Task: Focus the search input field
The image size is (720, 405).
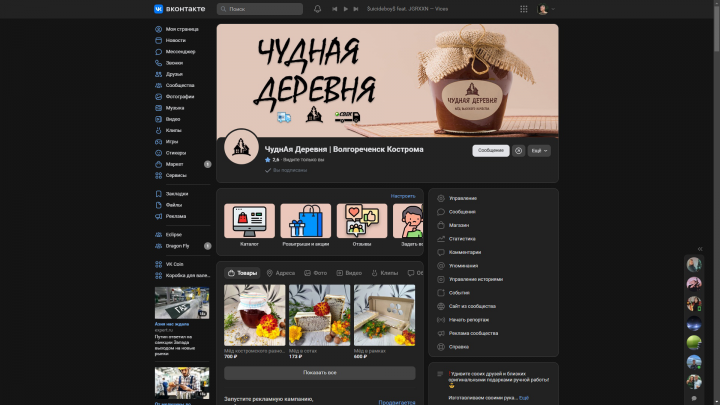Action: [260, 9]
